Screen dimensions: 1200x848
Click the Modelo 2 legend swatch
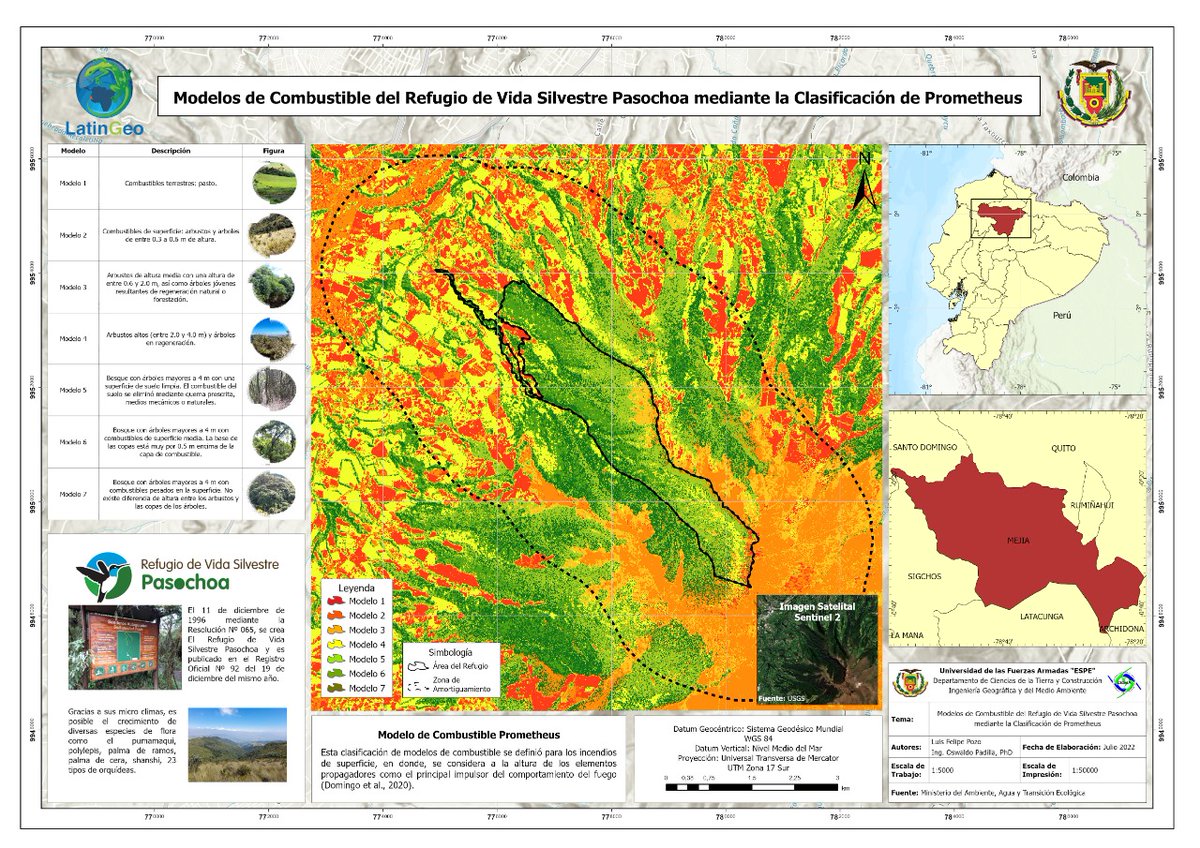tap(336, 616)
